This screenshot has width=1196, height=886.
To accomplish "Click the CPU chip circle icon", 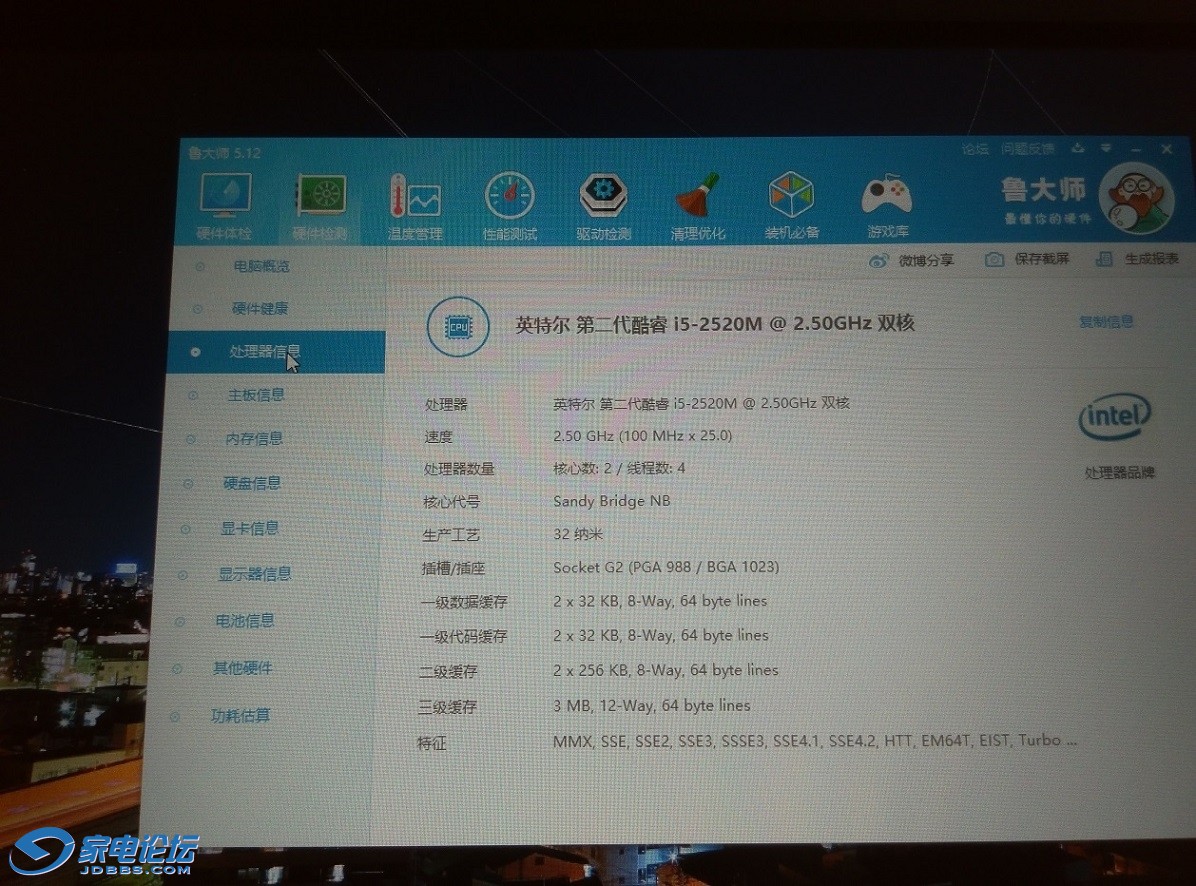I will pos(458,327).
